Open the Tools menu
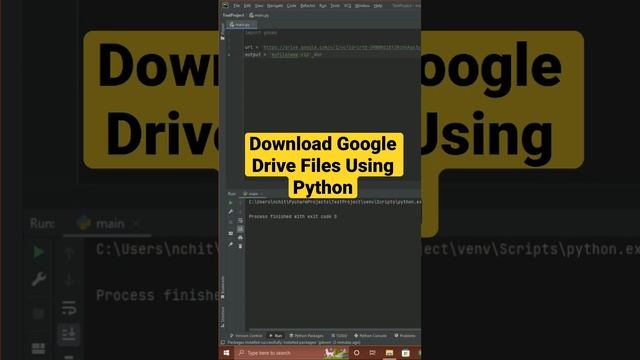This screenshot has width=640, height=360. (x=335, y=6)
